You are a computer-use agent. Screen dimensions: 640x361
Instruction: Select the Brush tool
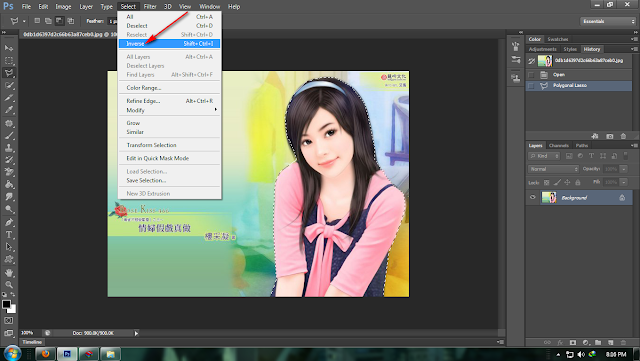click(9, 135)
